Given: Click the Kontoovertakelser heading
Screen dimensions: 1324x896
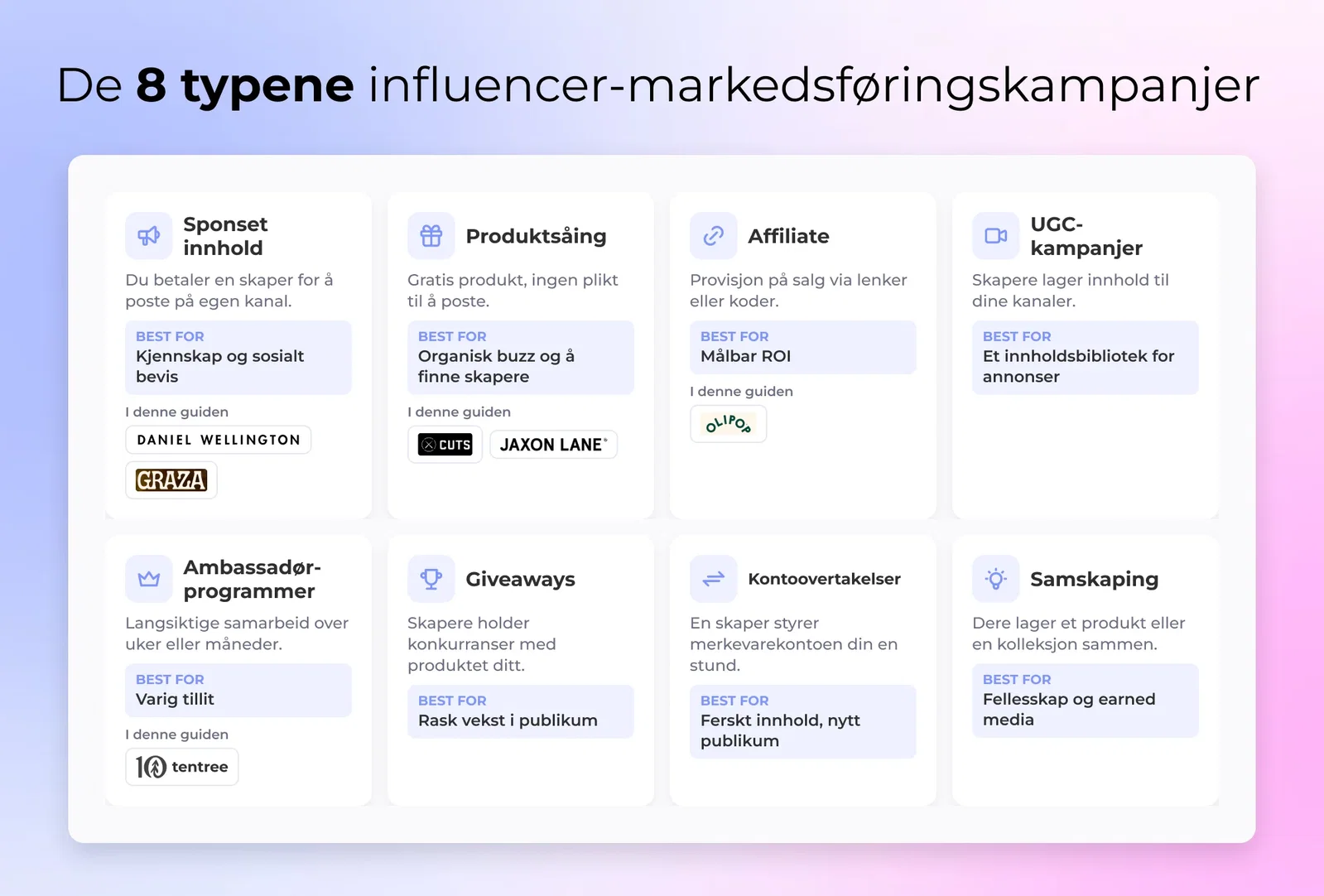Looking at the screenshot, I should pyautogui.click(x=824, y=579).
